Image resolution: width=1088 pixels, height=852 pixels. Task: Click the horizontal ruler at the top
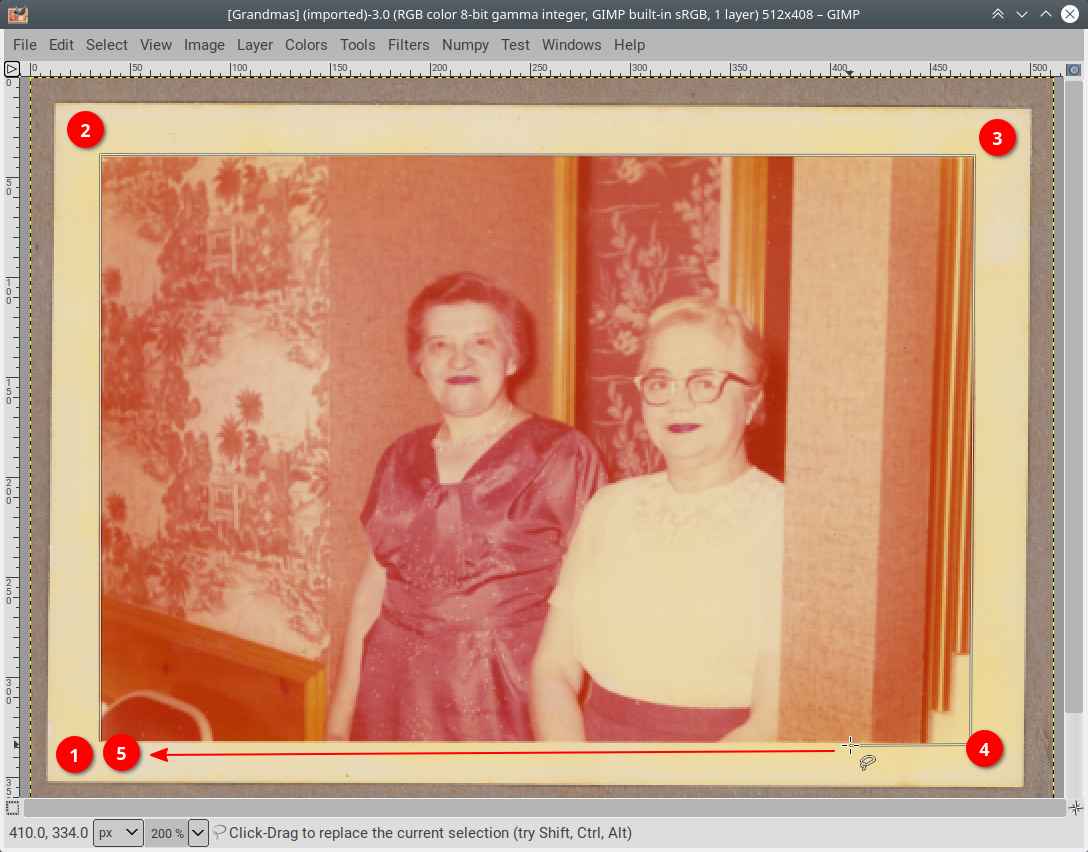[543, 69]
